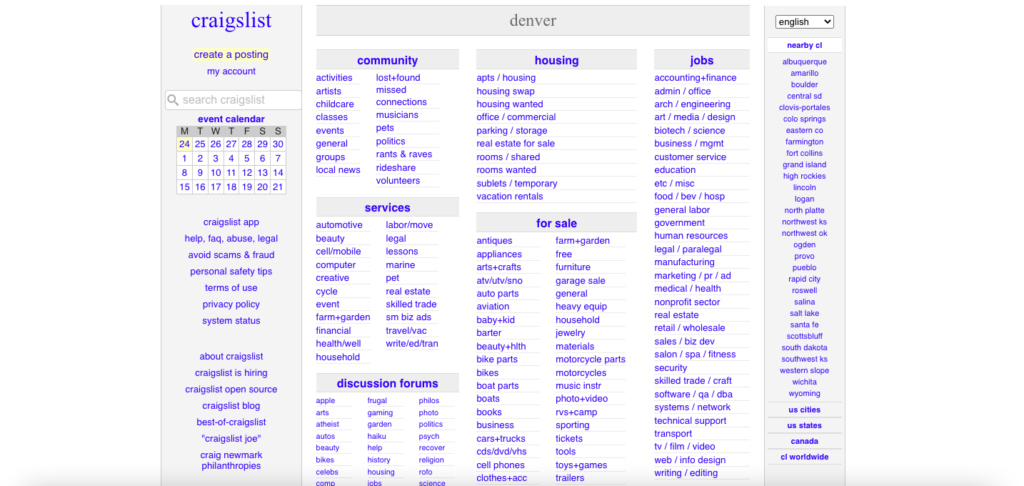Screen dimensions: 1024x486
Task: Open web / info design jobs
Action: pyautogui.click(x=690, y=461)
